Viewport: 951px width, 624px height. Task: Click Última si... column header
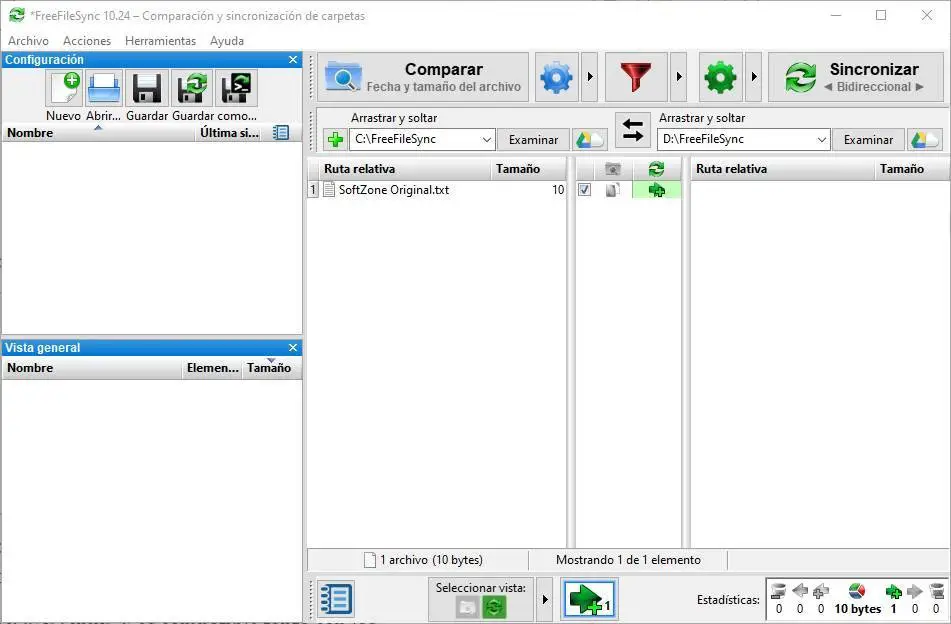point(230,133)
